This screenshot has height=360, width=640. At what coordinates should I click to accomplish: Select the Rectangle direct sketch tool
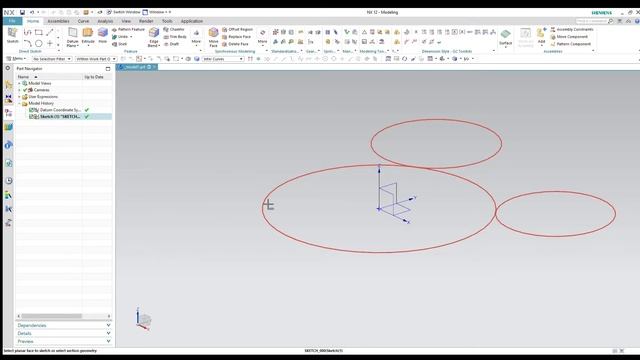click(x=39, y=32)
